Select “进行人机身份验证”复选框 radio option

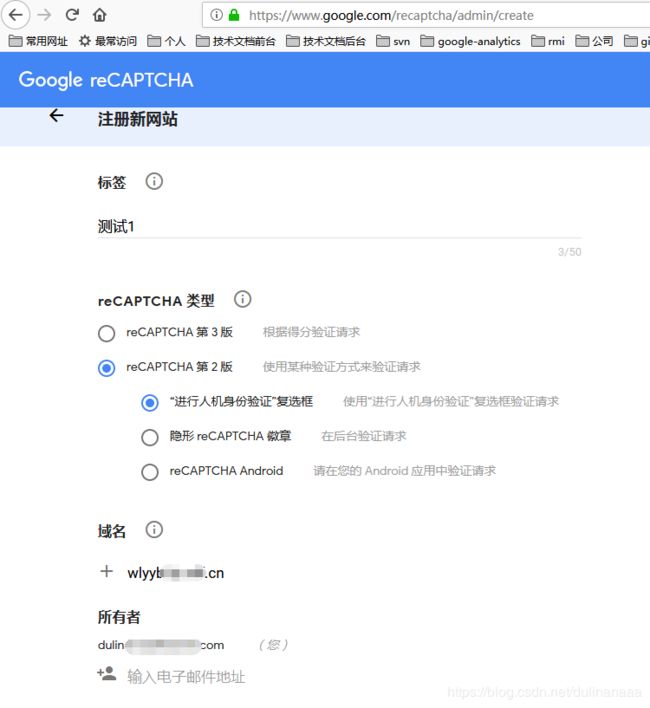[150, 402]
